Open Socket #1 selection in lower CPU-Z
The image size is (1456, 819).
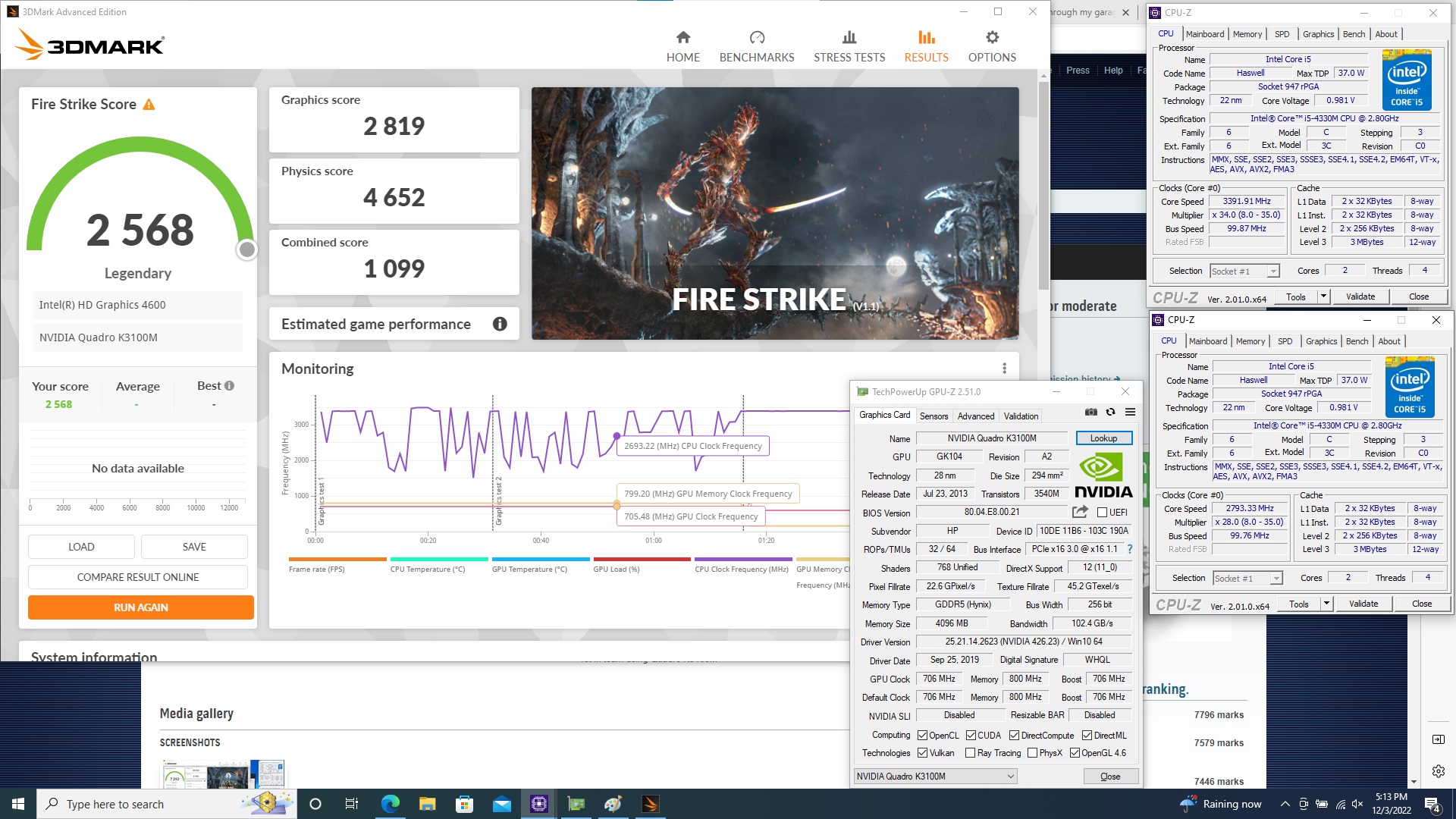point(1247,578)
